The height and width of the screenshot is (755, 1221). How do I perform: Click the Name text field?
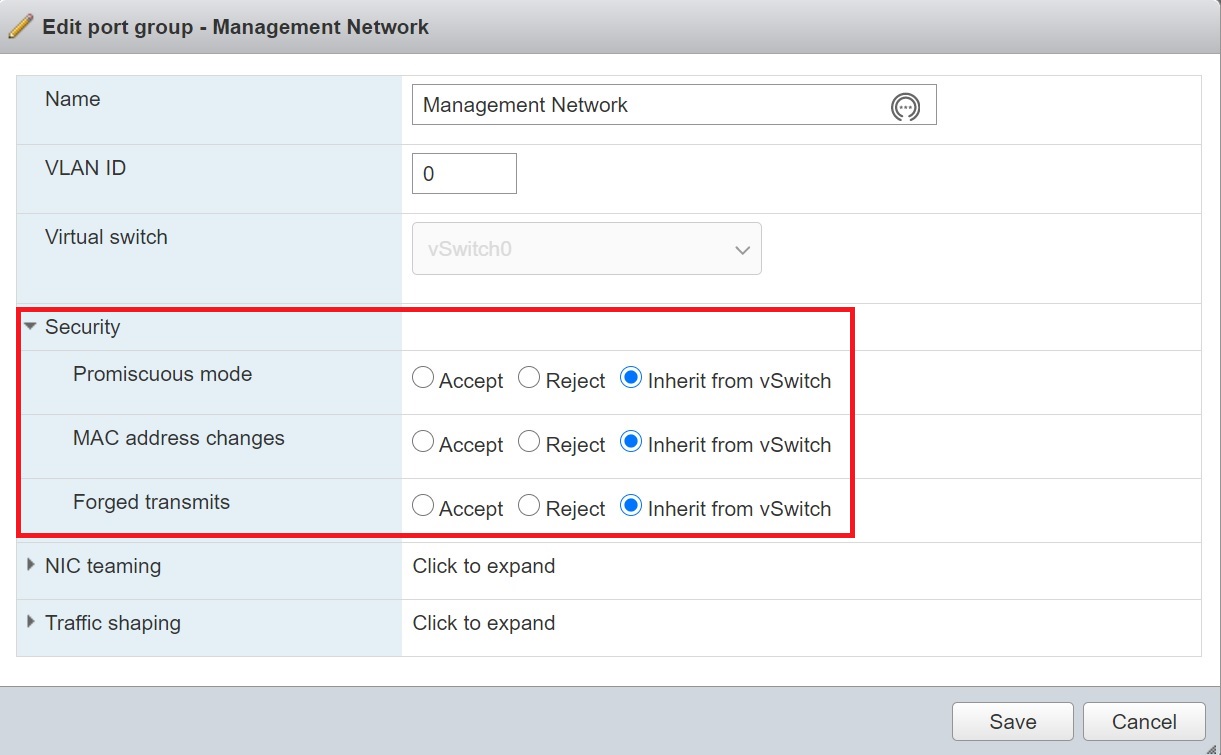click(x=650, y=105)
